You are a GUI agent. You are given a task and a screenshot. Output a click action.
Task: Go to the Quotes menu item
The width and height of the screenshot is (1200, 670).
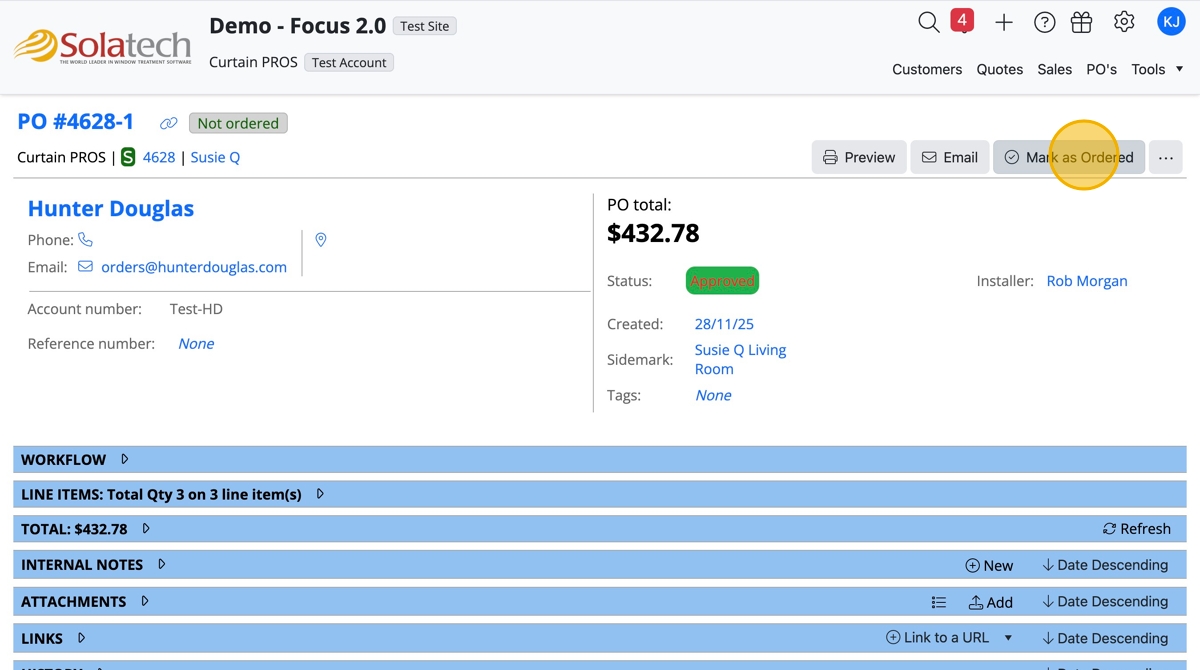pos(999,69)
